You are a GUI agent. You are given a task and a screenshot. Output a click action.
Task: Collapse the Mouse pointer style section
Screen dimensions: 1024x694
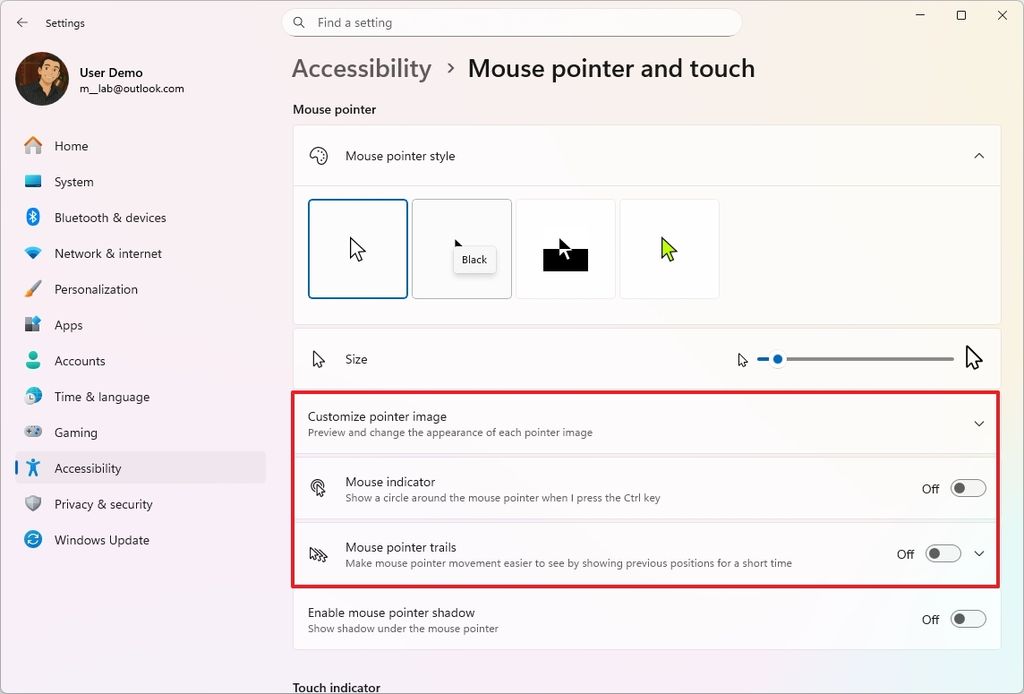tap(979, 156)
